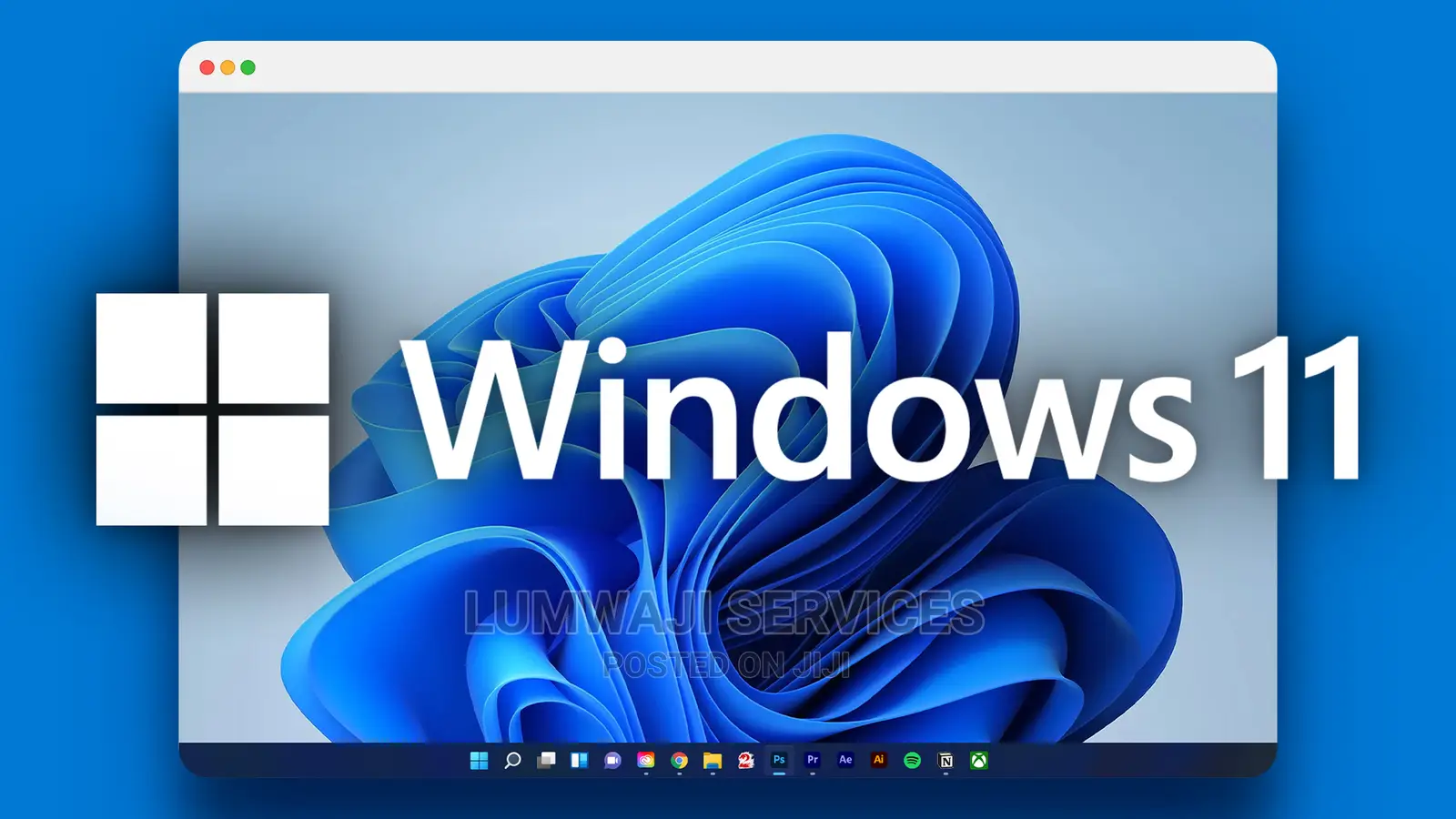Image resolution: width=1456 pixels, height=819 pixels.
Task: Launch Teams Chat from taskbar
Action: [612, 761]
